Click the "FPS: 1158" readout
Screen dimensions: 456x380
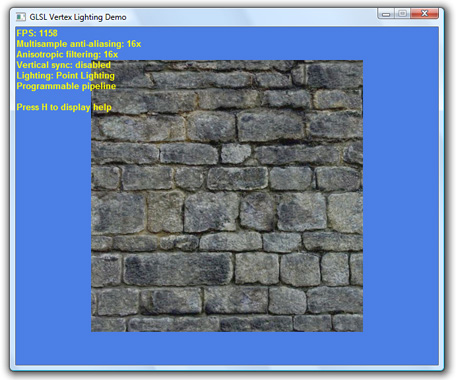37,33
